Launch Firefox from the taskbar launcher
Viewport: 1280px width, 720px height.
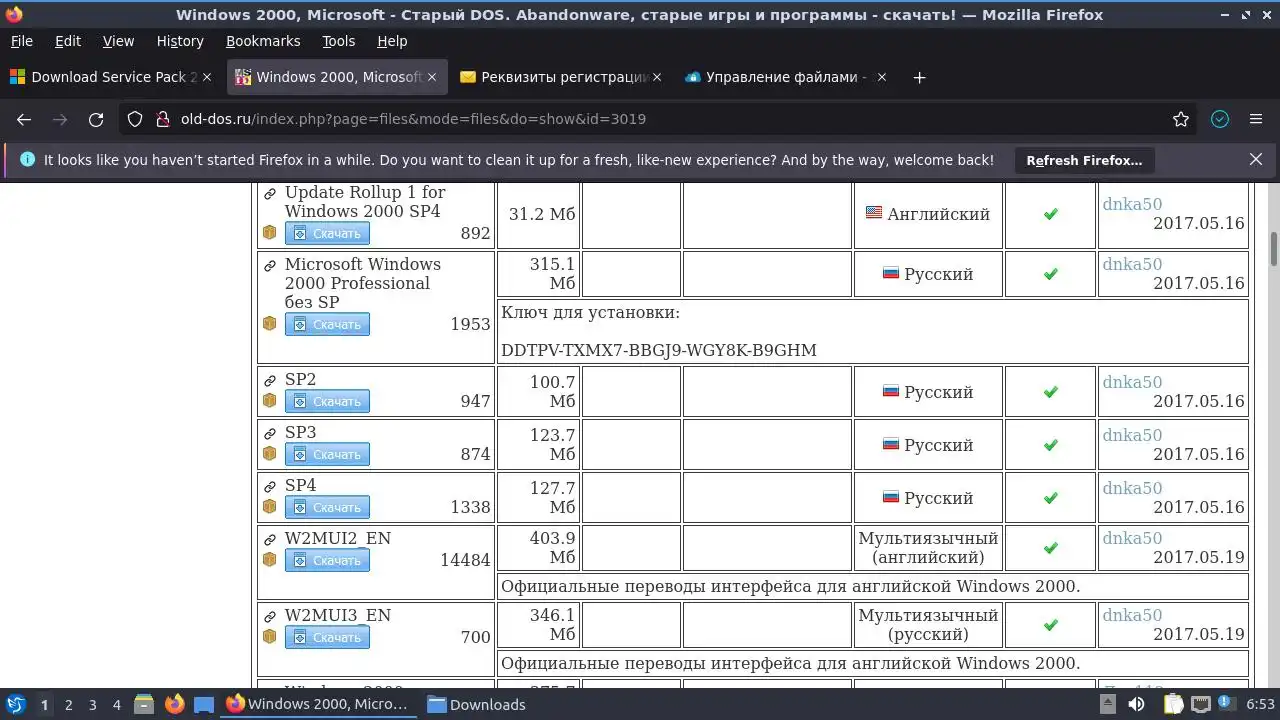coord(174,704)
